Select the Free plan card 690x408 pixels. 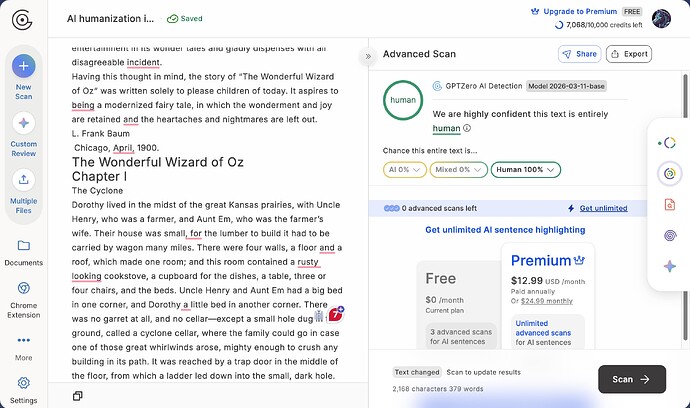[x=459, y=305]
